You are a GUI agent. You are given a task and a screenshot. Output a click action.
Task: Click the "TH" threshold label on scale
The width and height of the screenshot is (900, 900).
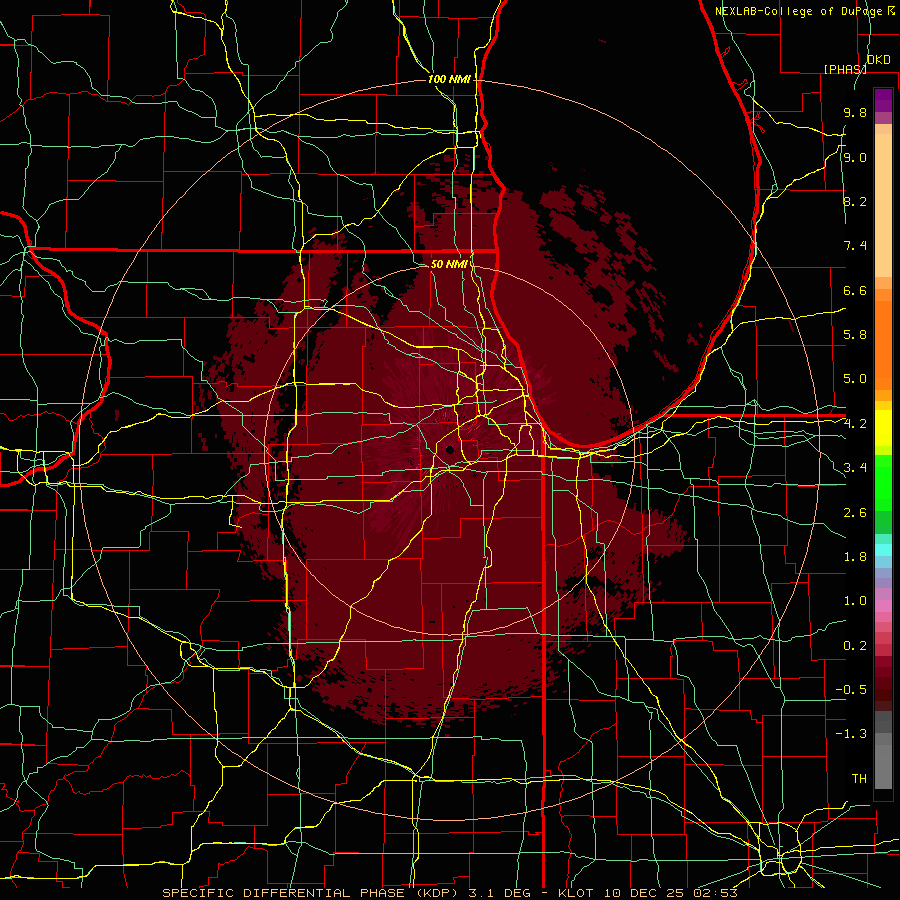coord(859,779)
